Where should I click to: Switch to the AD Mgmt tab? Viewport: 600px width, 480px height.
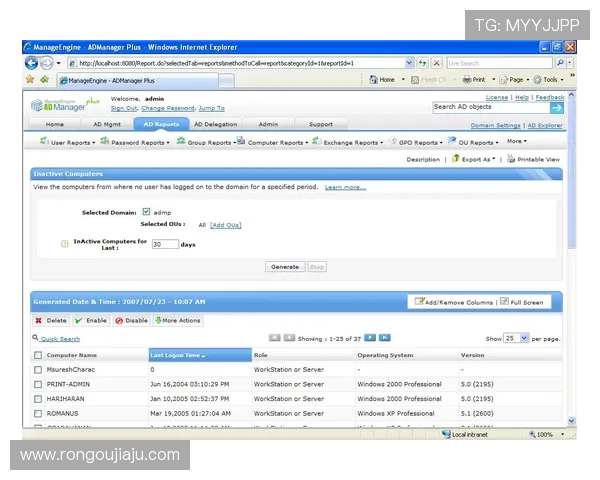[107, 124]
